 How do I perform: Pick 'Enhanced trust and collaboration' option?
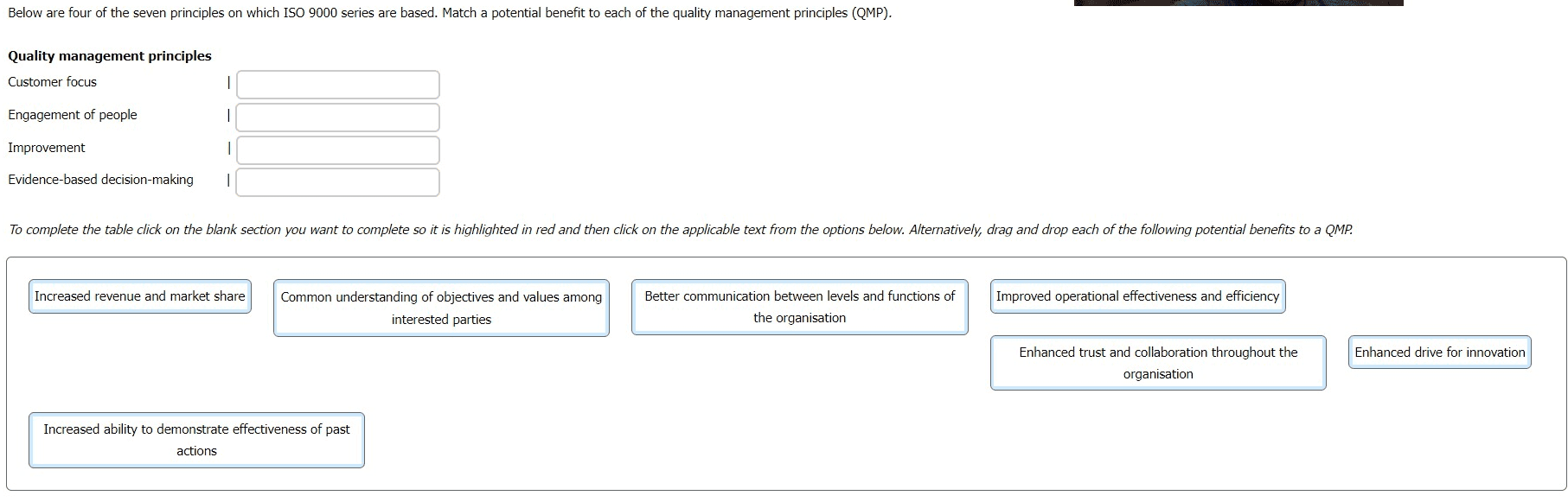pyautogui.click(x=1158, y=363)
